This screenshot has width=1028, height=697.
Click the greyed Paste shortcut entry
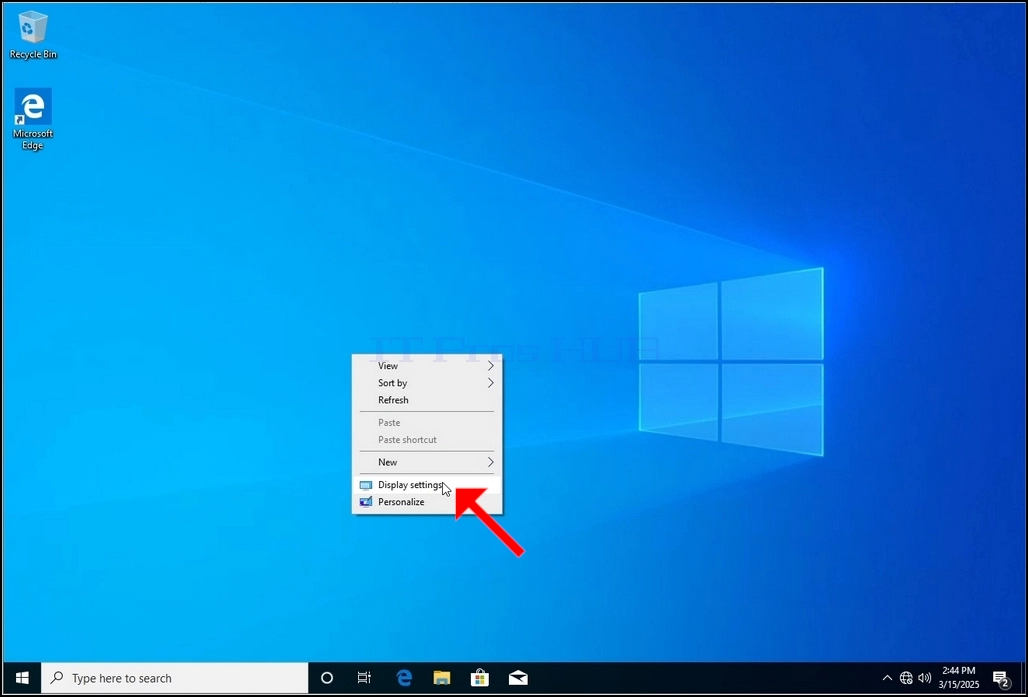click(x=427, y=440)
